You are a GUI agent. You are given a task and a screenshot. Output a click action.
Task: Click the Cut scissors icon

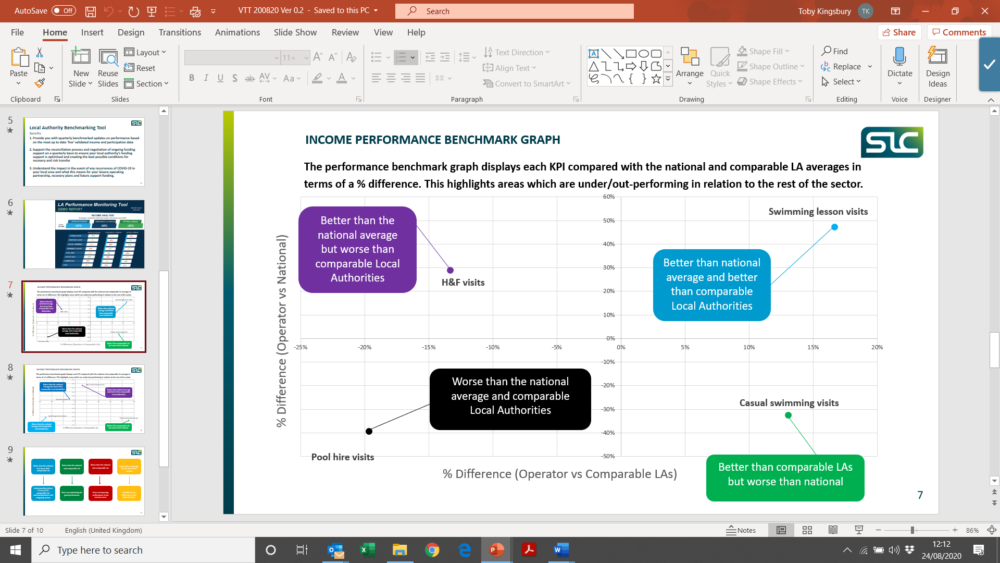click(40, 52)
